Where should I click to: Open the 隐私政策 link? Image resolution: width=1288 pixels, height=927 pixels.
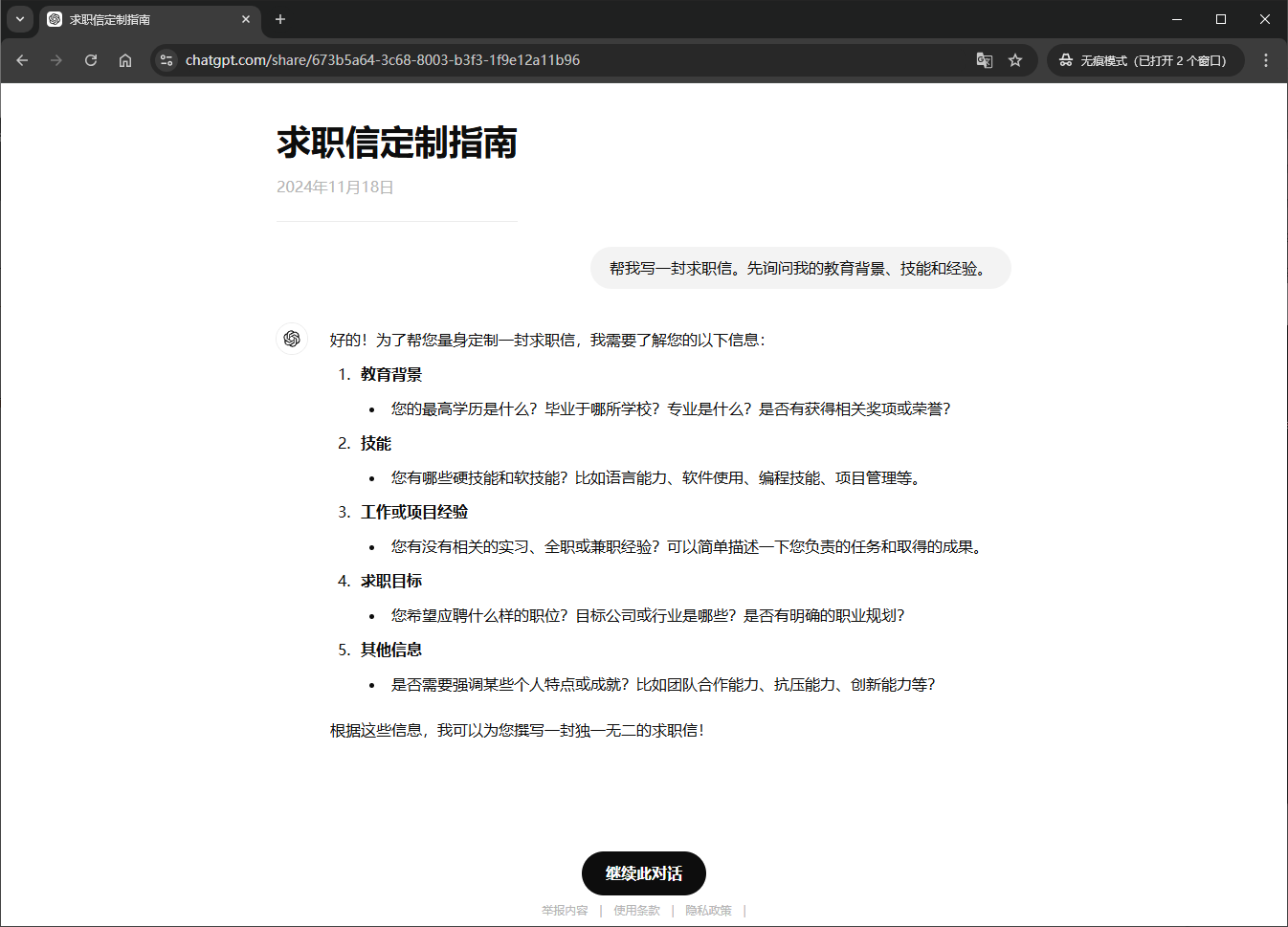pos(708,911)
